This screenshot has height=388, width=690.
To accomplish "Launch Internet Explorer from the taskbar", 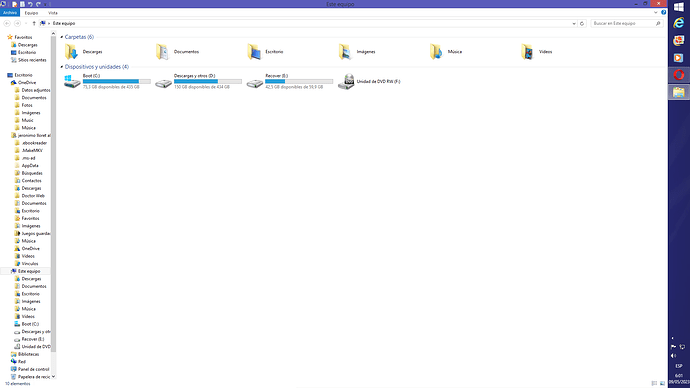I will pyautogui.click(x=679, y=23).
